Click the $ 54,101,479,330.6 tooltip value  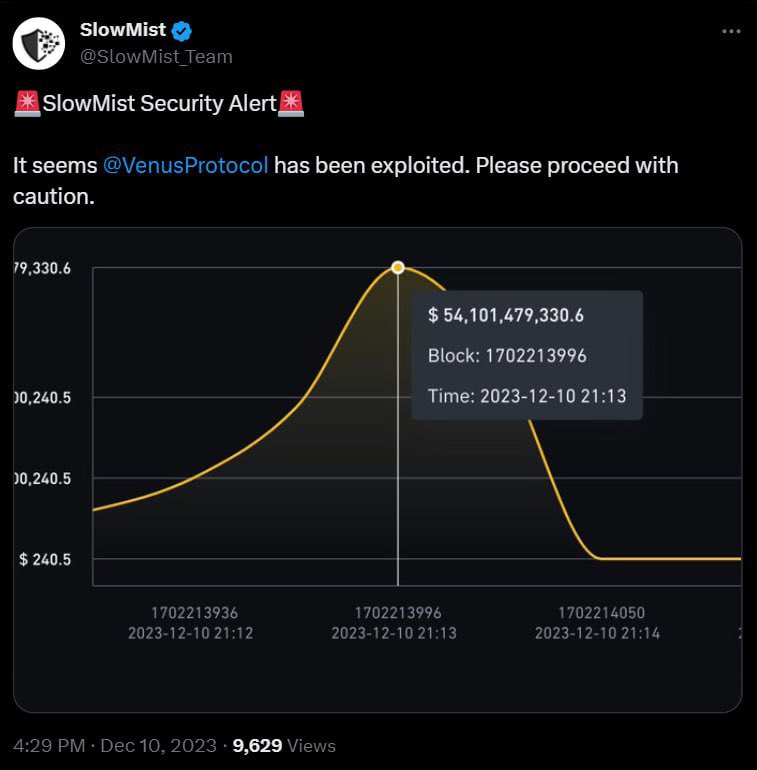[506, 315]
